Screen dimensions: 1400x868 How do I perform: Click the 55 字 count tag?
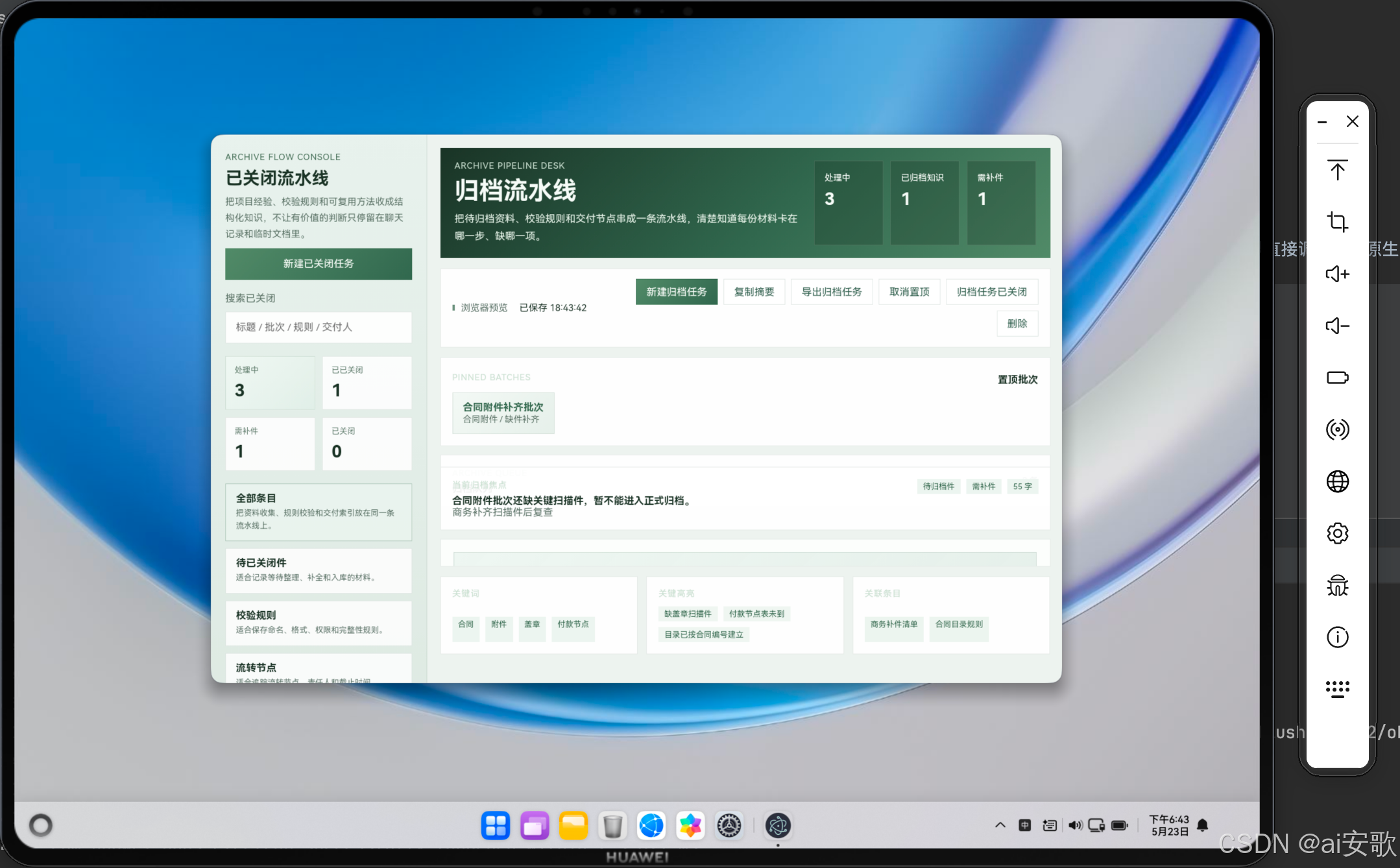[x=1022, y=487]
